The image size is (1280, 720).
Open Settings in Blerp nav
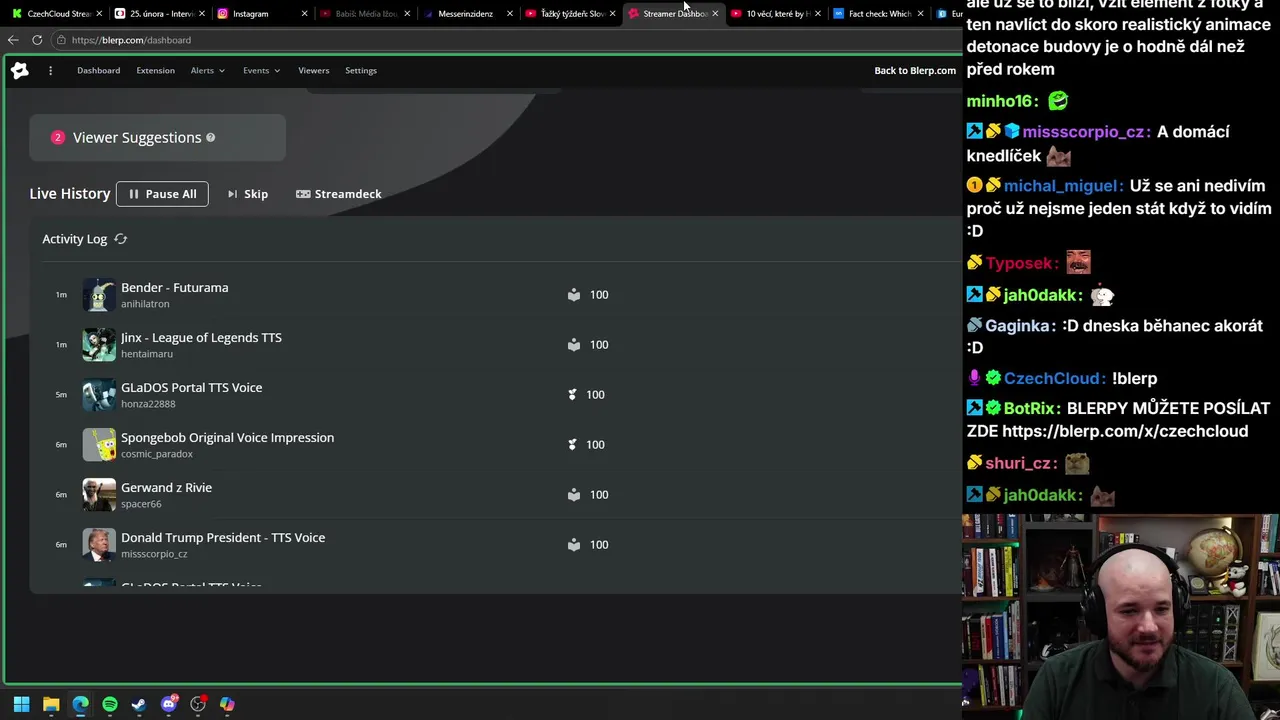[x=361, y=70]
